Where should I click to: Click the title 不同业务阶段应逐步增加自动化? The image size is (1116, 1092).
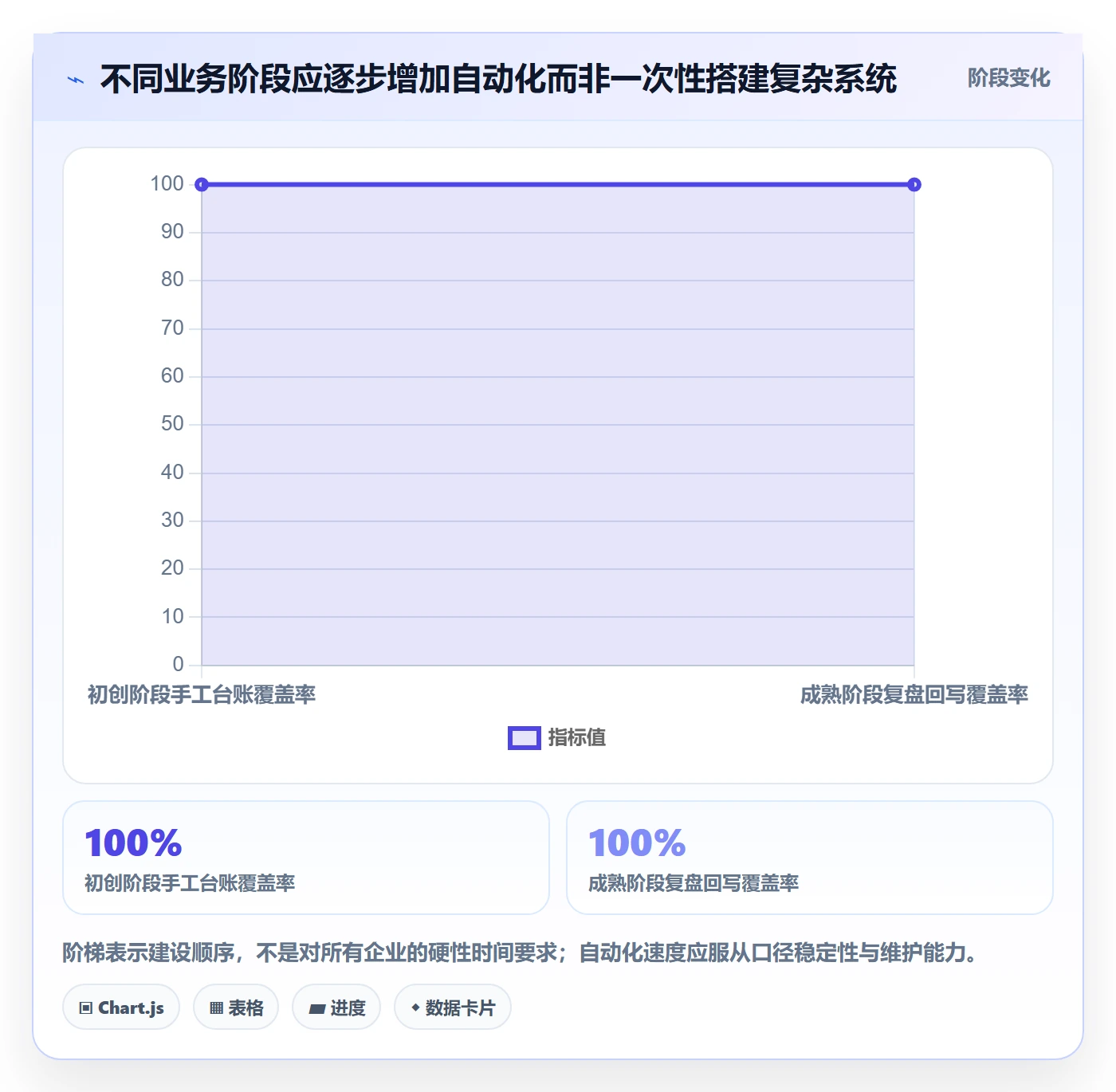(x=498, y=79)
